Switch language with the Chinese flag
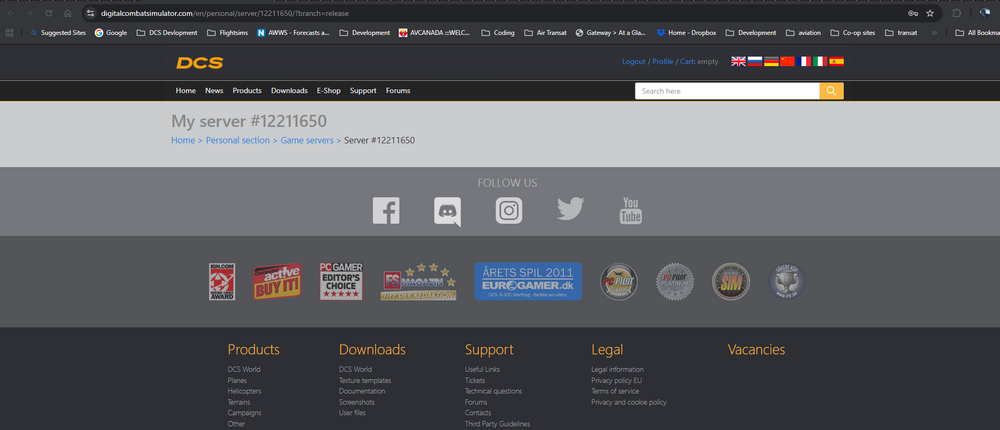 788,61
